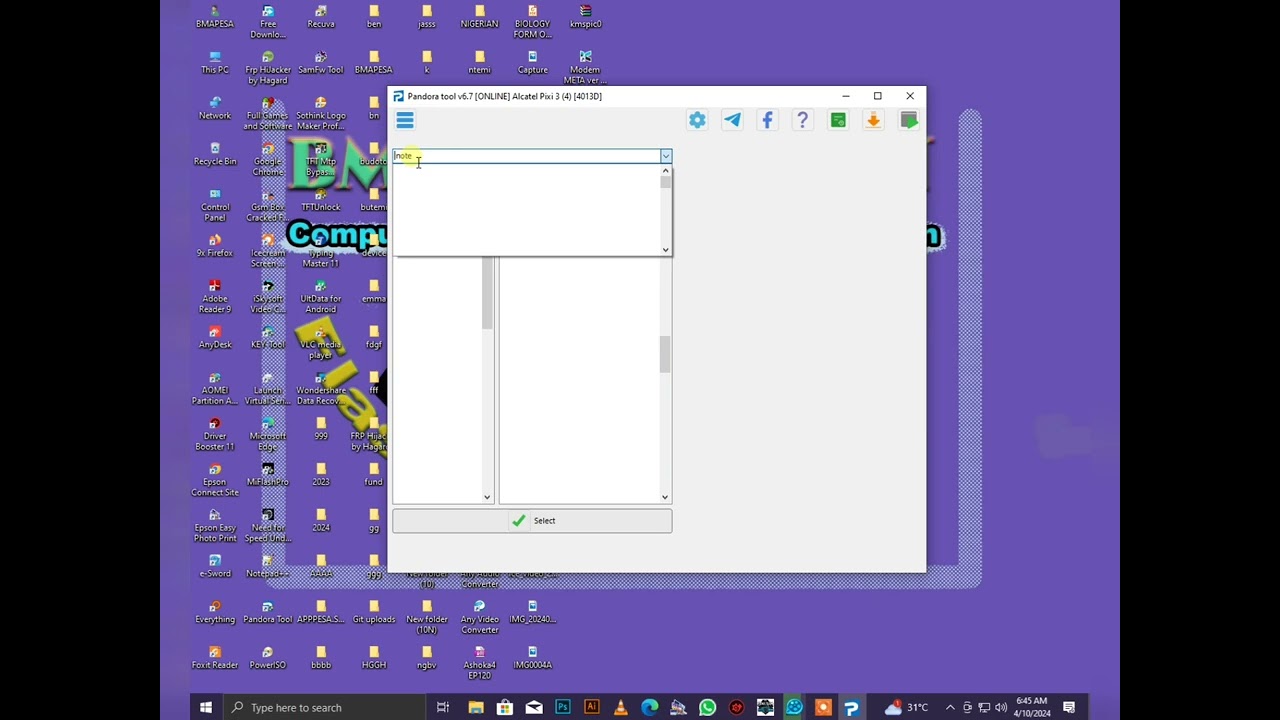Select the Modem META desktop icon
This screenshot has width=1280, height=720.
point(586,68)
